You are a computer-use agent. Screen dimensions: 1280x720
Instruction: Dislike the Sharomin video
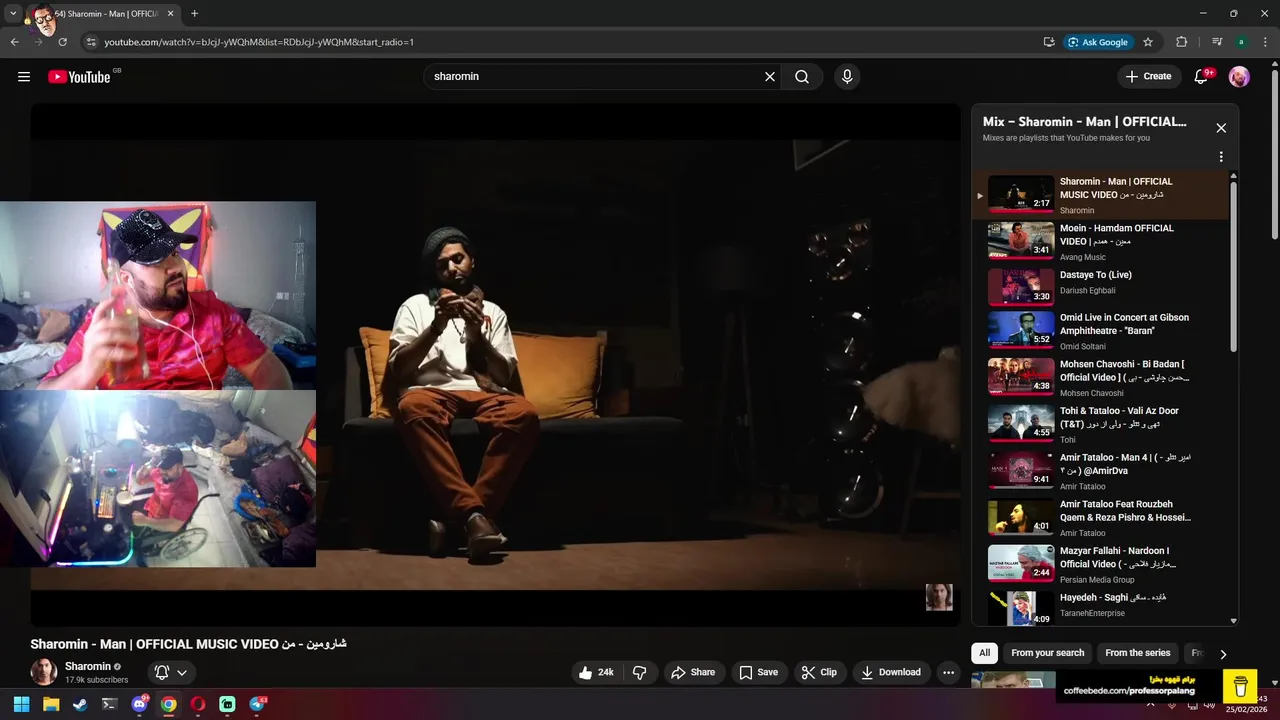click(640, 673)
